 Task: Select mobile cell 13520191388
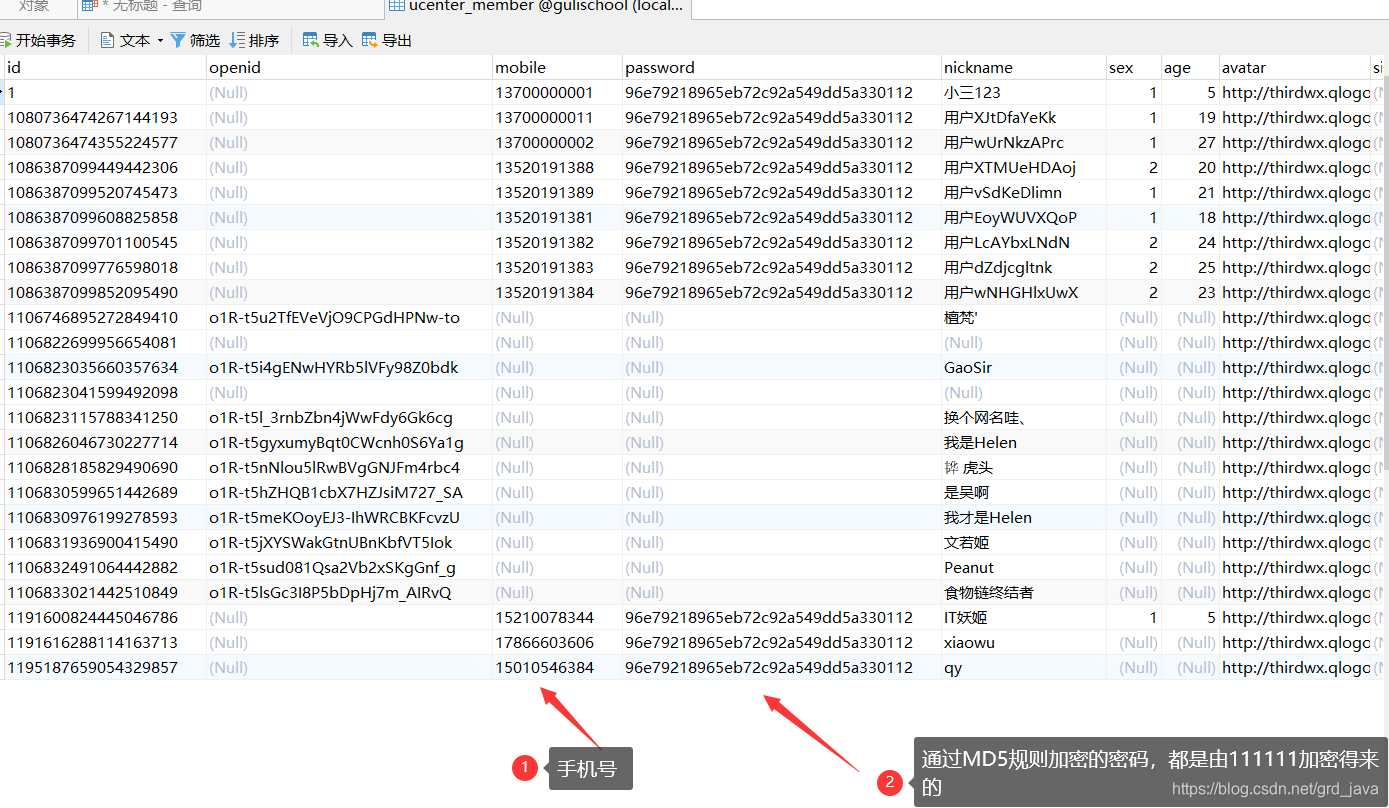(x=557, y=168)
